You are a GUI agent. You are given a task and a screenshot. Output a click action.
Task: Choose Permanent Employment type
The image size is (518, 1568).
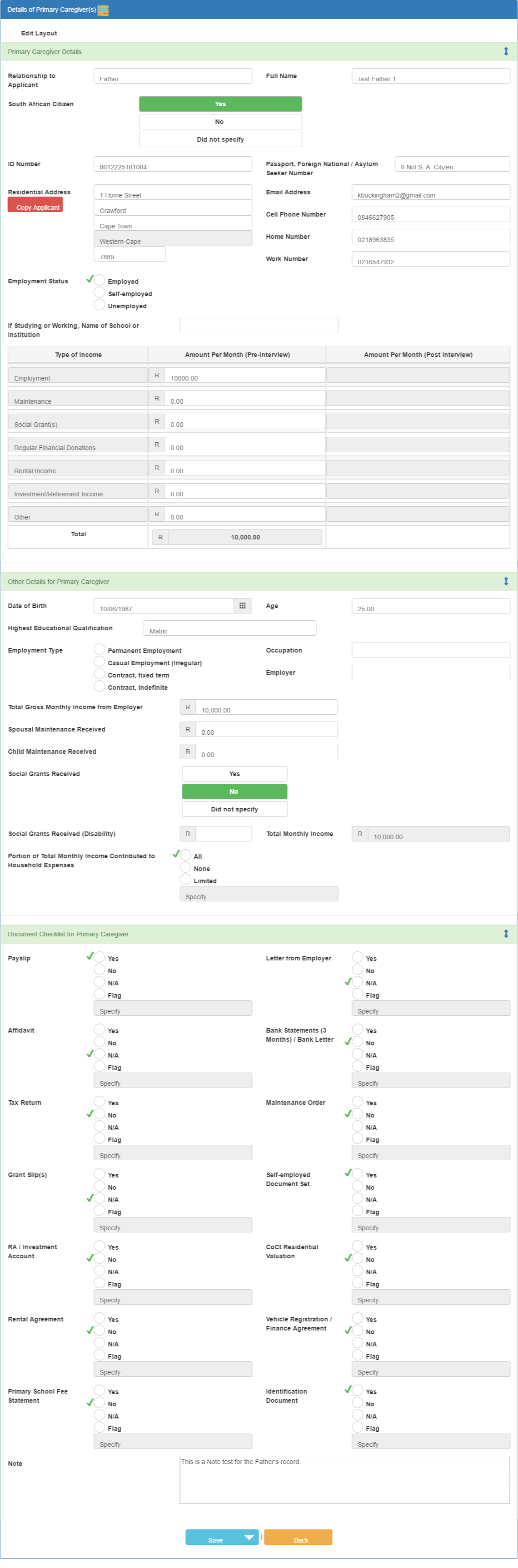[x=100, y=649]
